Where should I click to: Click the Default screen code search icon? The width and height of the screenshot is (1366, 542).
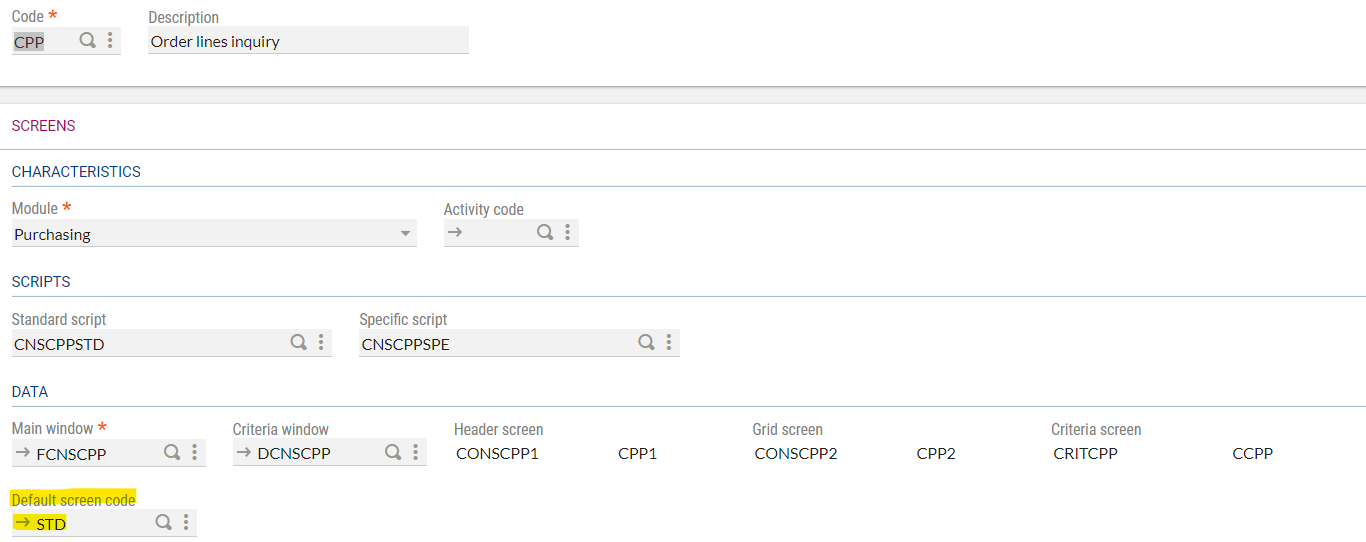click(x=163, y=522)
